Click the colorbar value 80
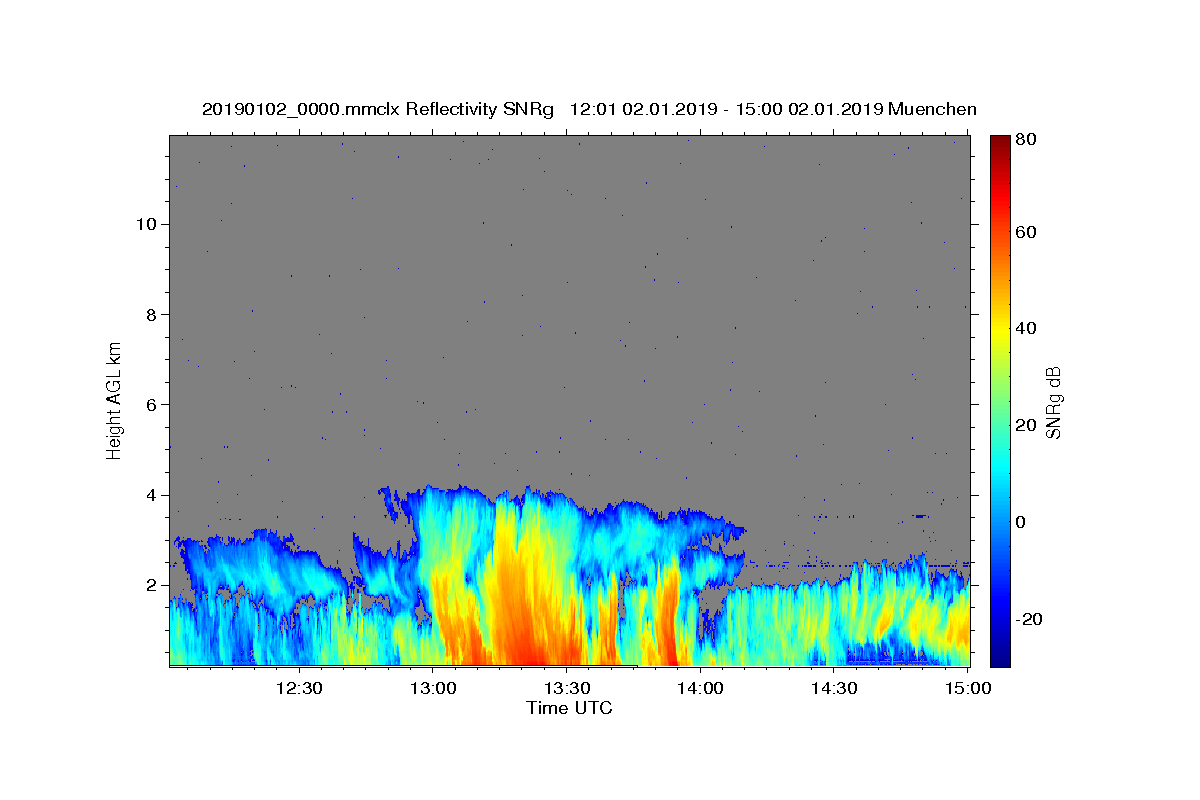1200x800 pixels. coord(1025,140)
